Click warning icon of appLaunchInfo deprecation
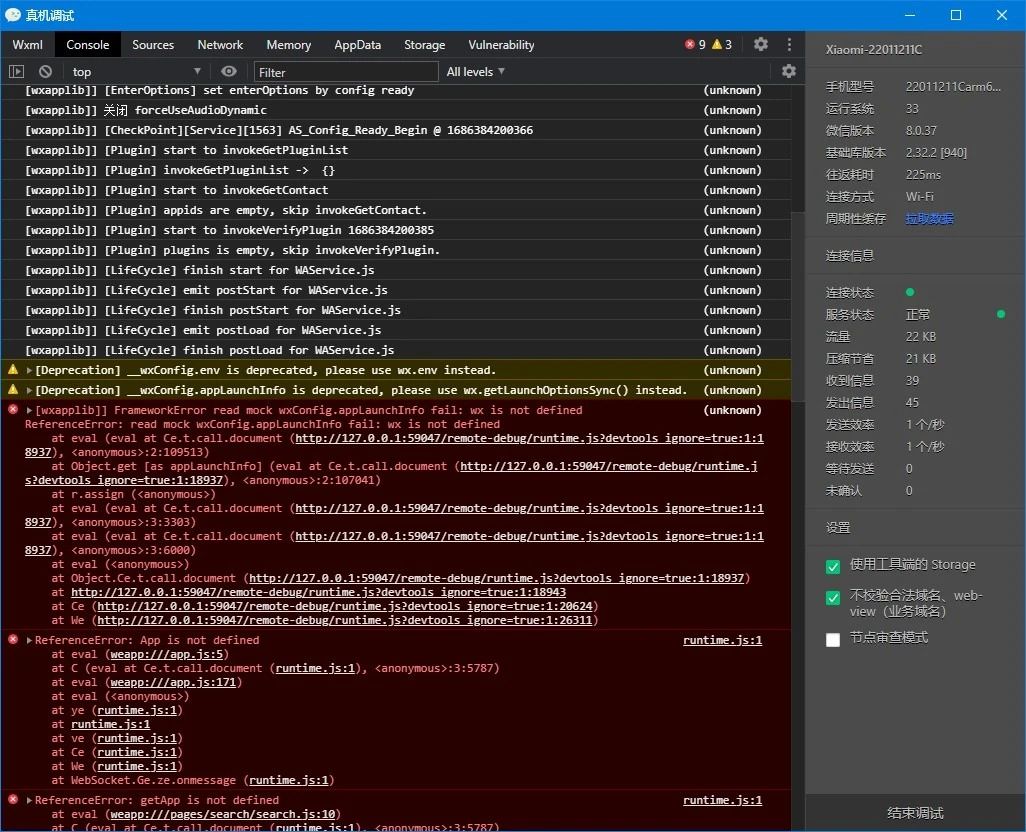1026x832 pixels. [x=12, y=389]
